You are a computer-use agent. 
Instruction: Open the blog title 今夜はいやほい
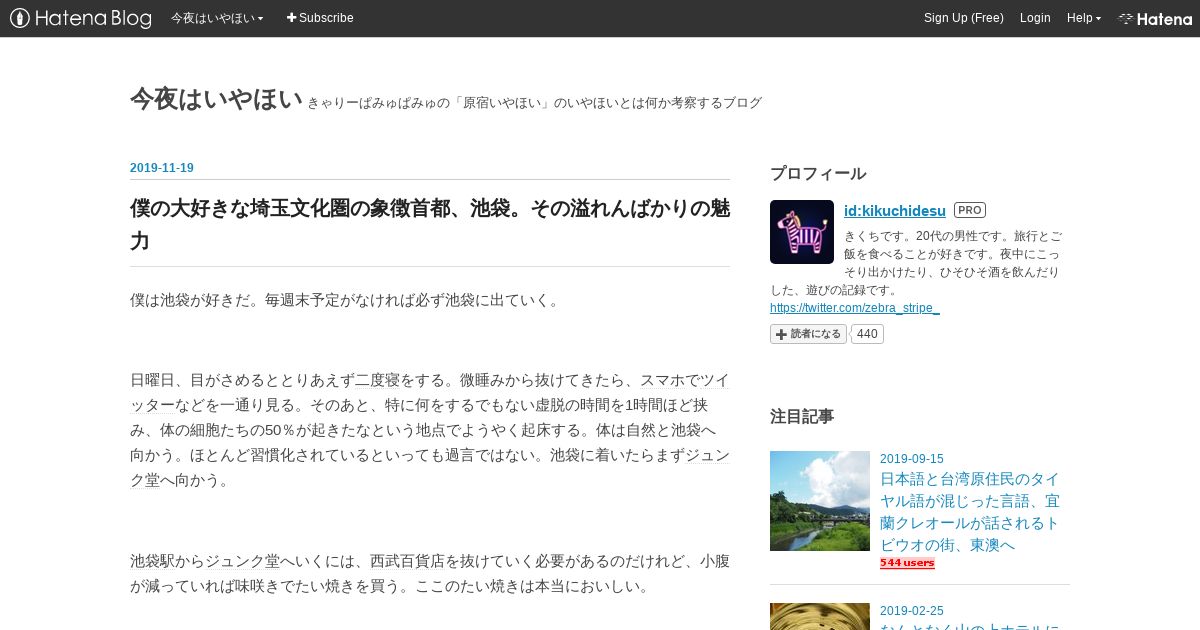(216, 99)
